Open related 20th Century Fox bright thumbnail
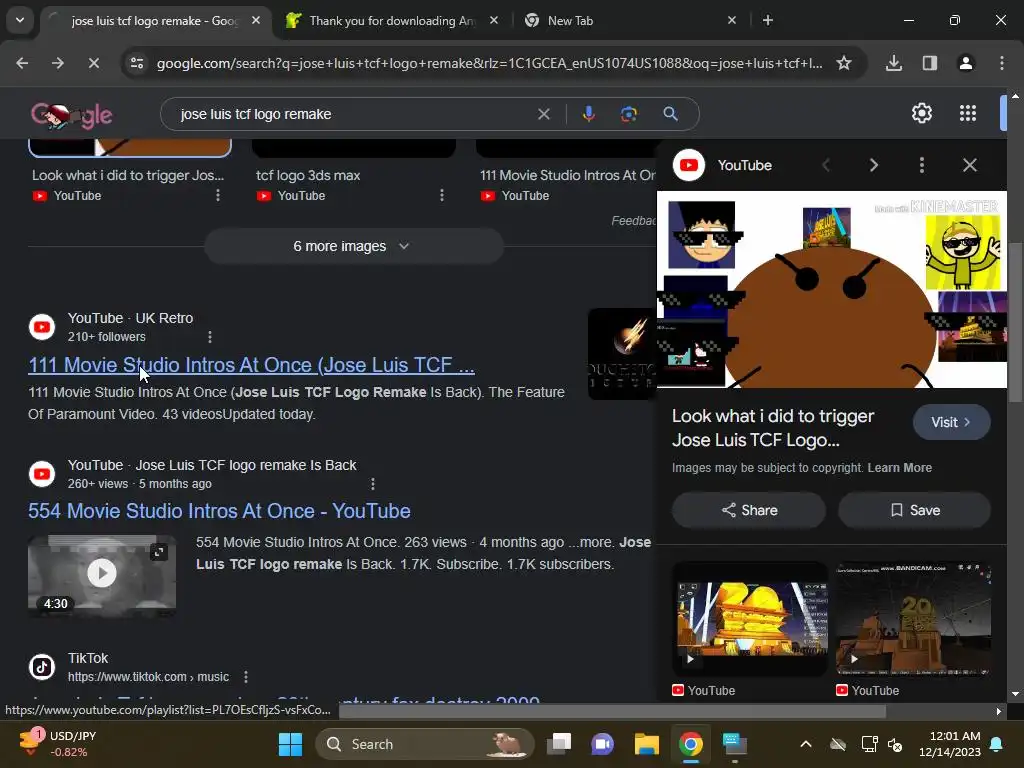The height and width of the screenshot is (768, 1024). pos(750,618)
